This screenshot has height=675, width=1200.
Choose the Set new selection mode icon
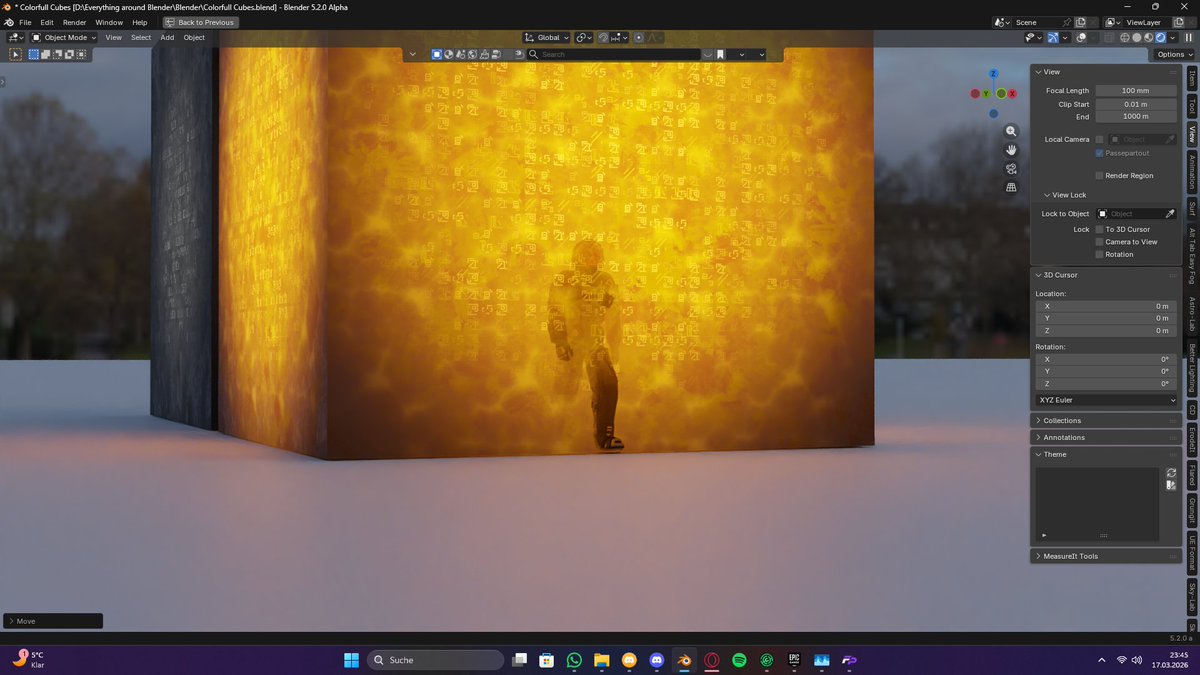(x=34, y=54)
